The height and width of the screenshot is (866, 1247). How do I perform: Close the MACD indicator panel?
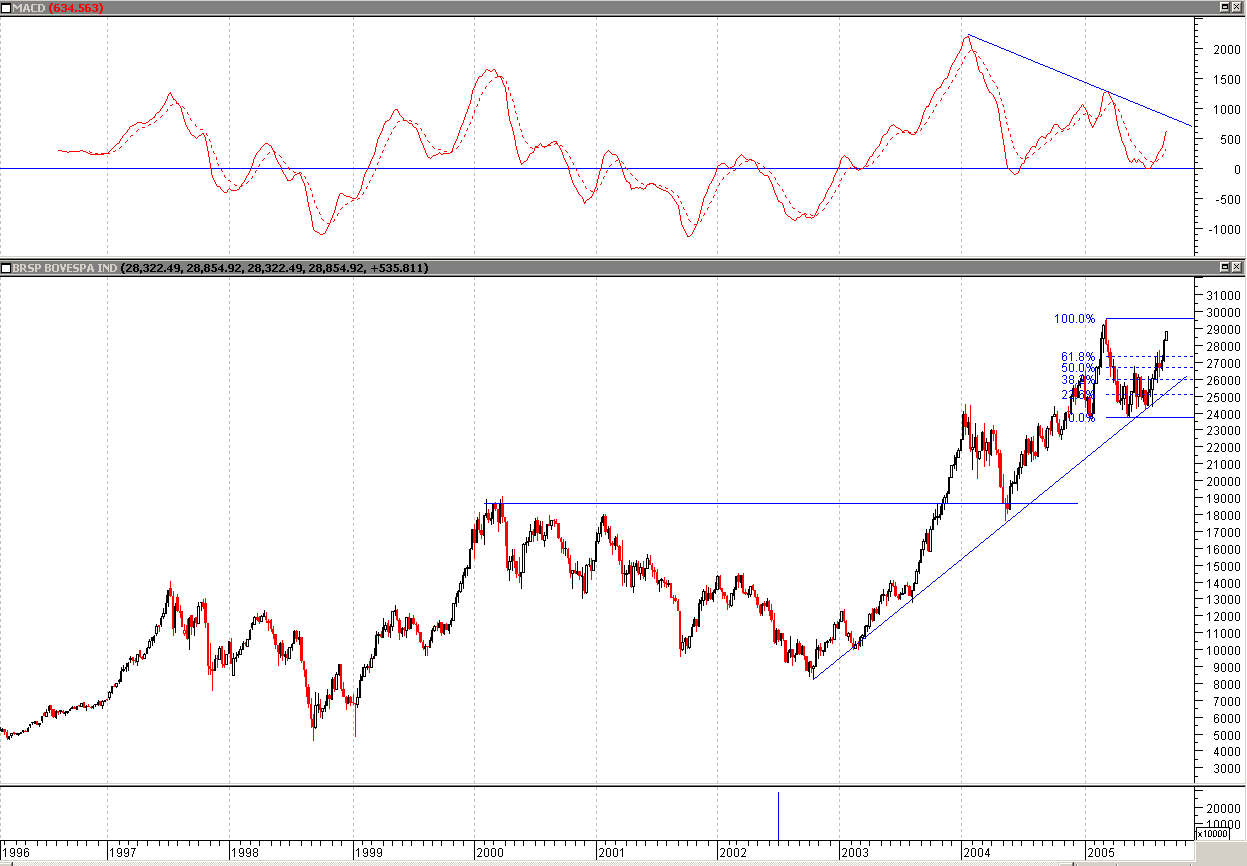pos(1237,7)
